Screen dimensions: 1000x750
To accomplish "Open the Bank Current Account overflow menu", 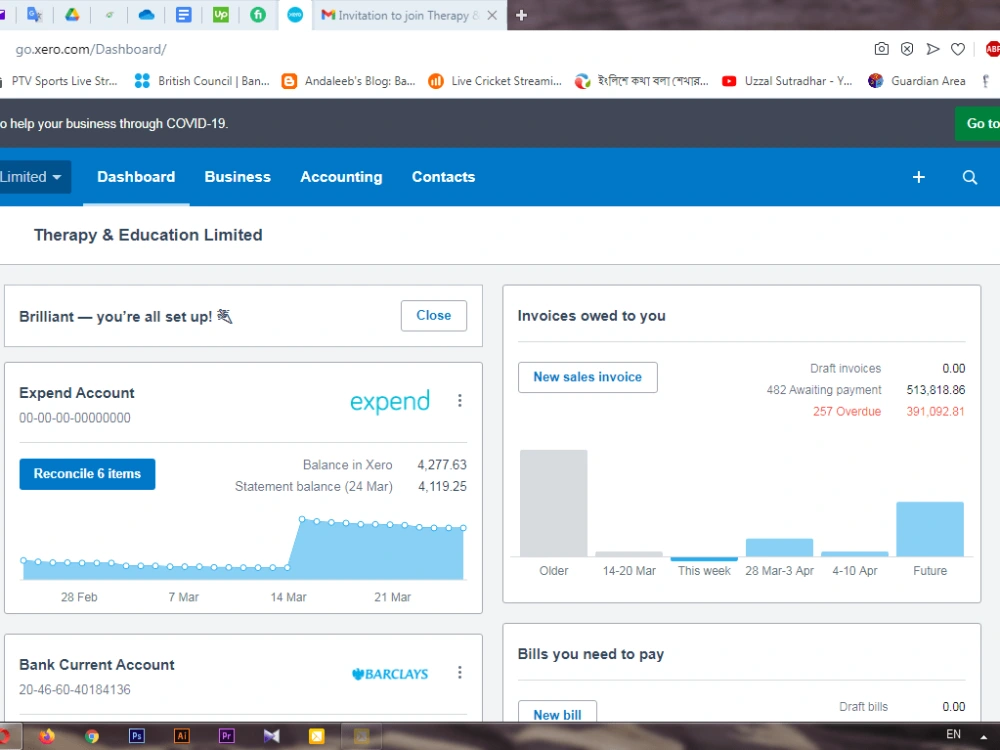I will pyautogui.click(x=460, y=673).
